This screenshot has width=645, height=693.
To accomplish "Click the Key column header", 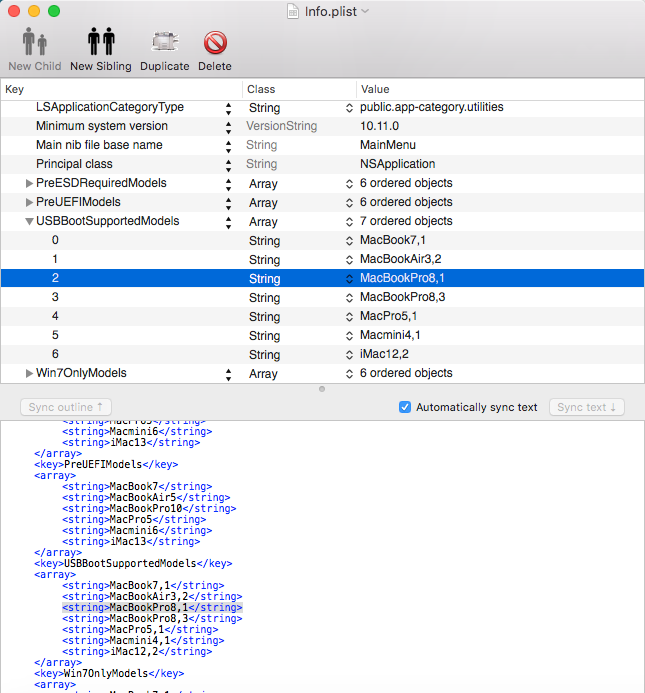I will [121, 89].
